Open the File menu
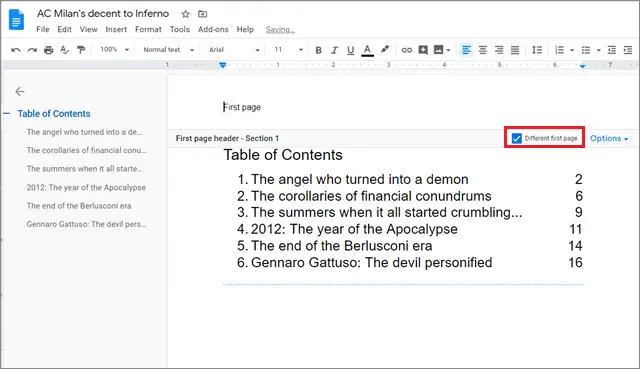Image resolution: width=640 pixels, height=369 pixels. coord(42,29)
